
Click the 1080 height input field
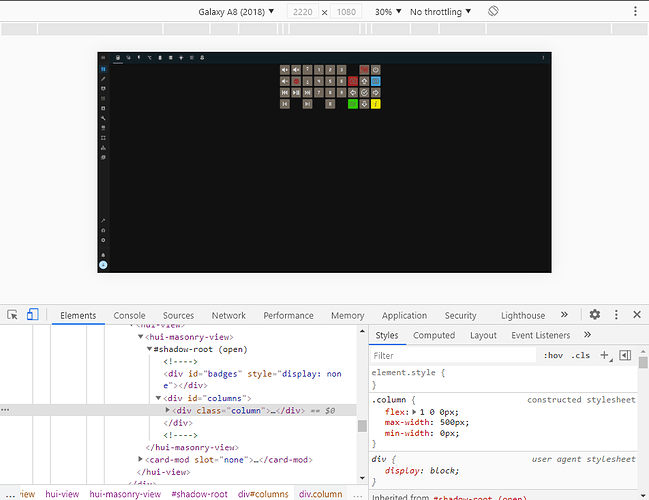[x=346, y=12]
